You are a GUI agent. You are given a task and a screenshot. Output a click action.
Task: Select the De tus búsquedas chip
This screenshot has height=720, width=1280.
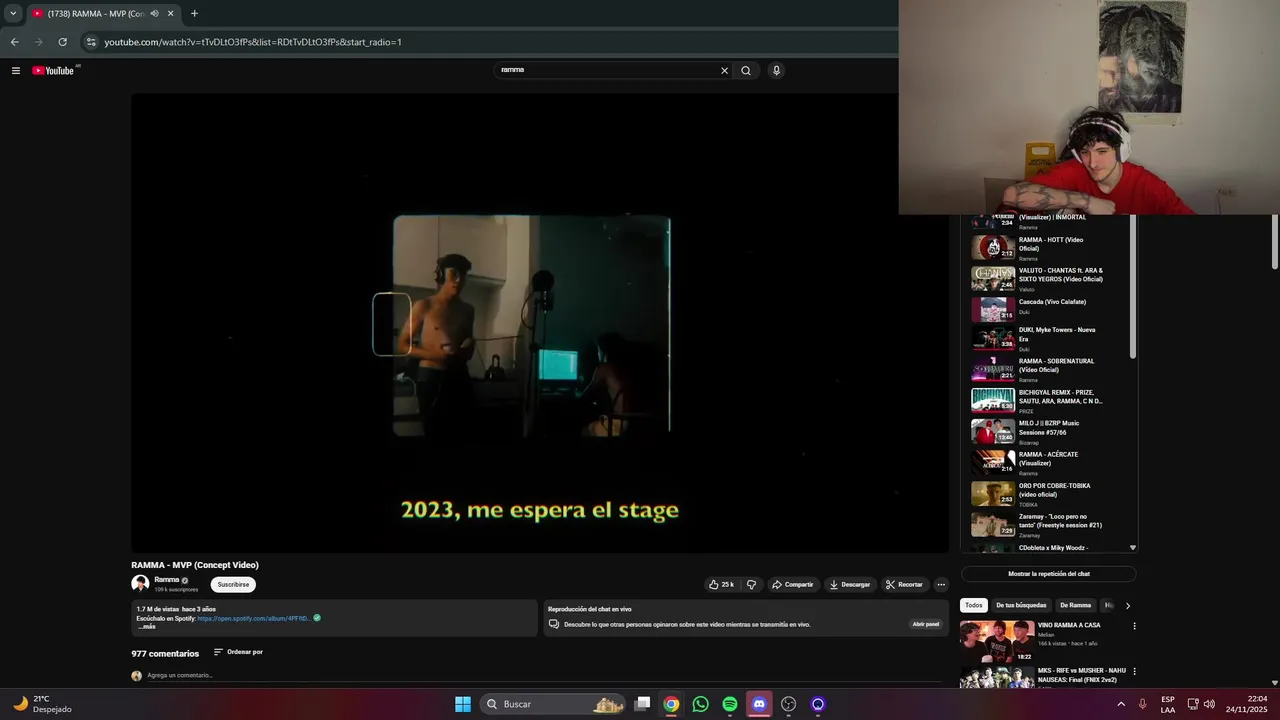pyautogui.click(x=1021, y=605)
